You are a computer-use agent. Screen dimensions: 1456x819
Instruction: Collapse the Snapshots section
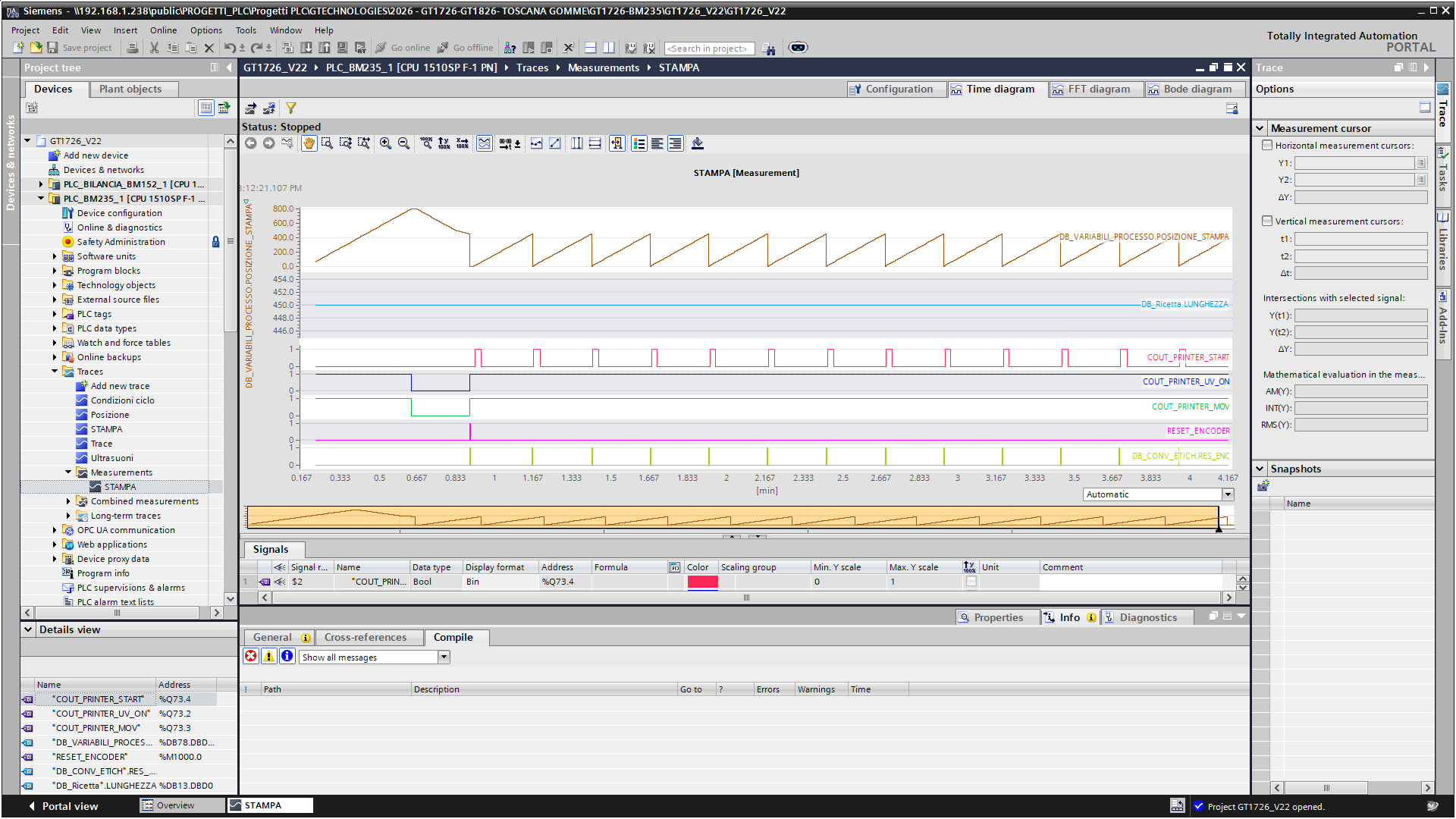1260,469
